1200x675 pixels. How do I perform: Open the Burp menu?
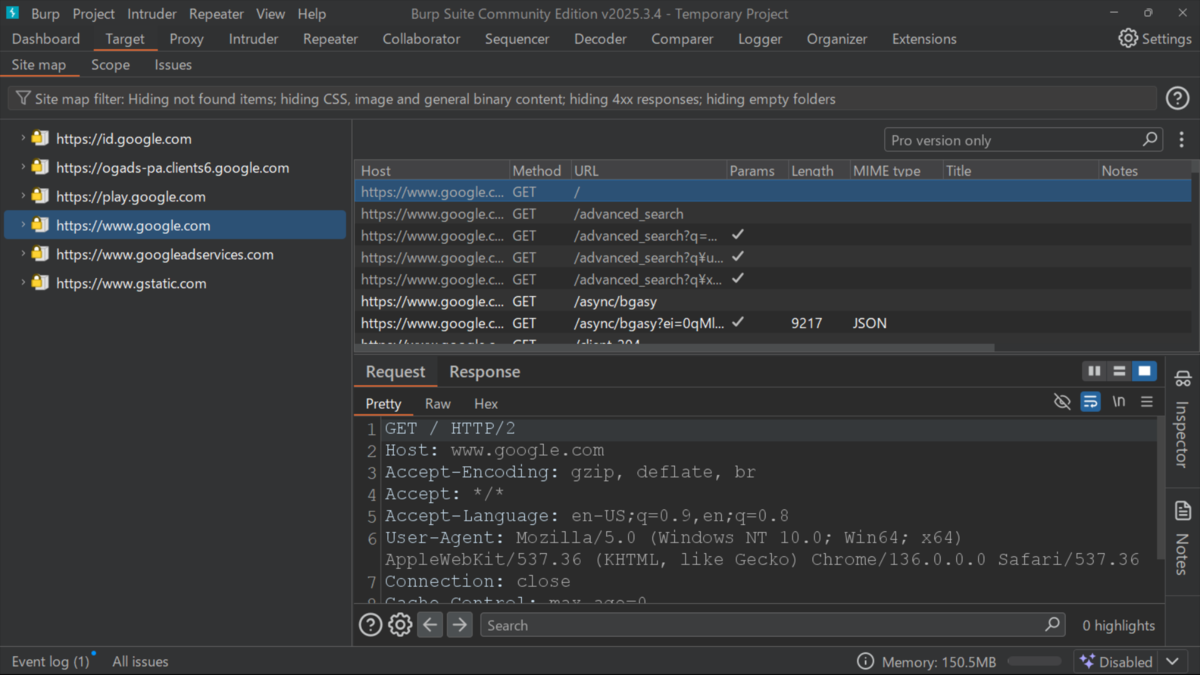45,14
